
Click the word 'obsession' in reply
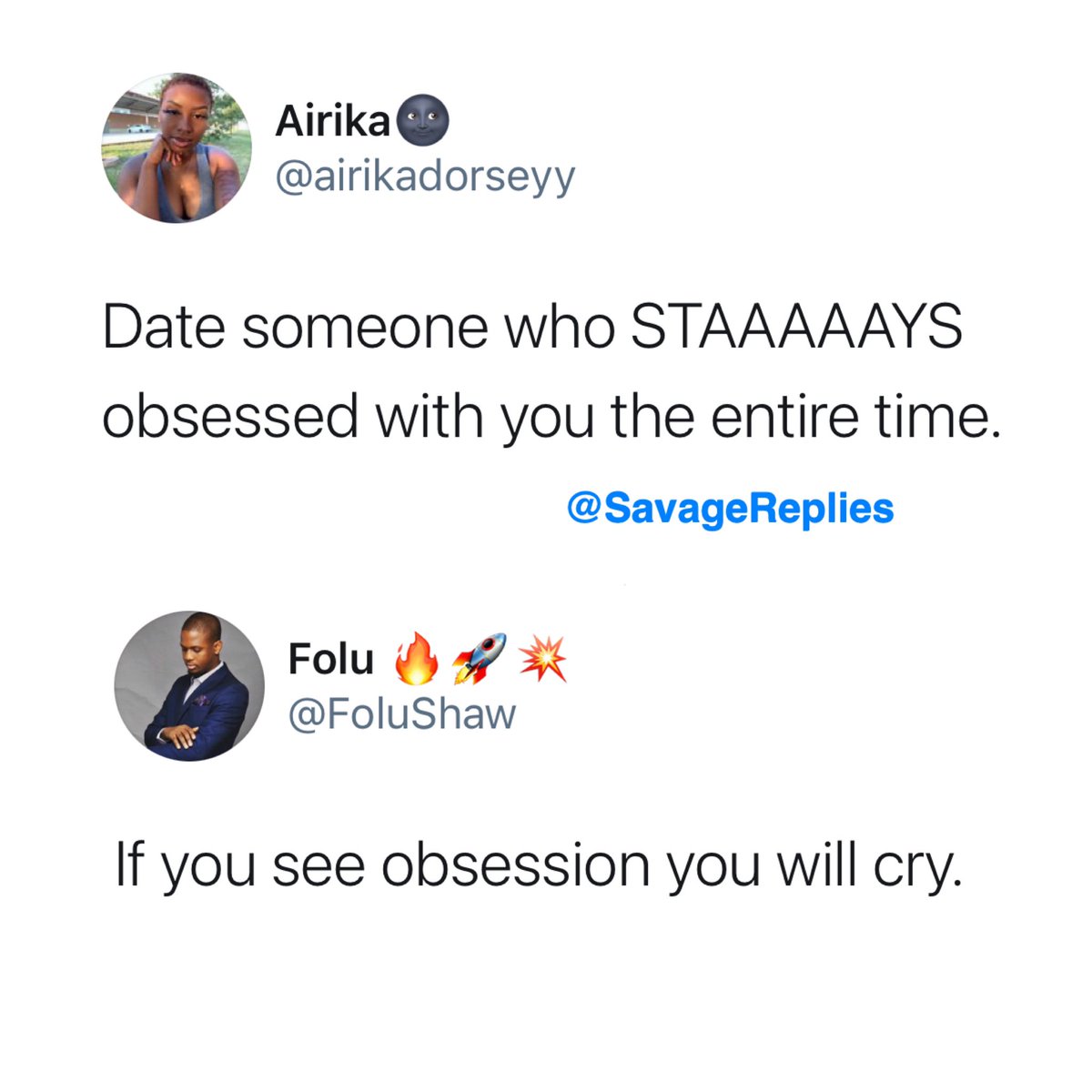516,864
